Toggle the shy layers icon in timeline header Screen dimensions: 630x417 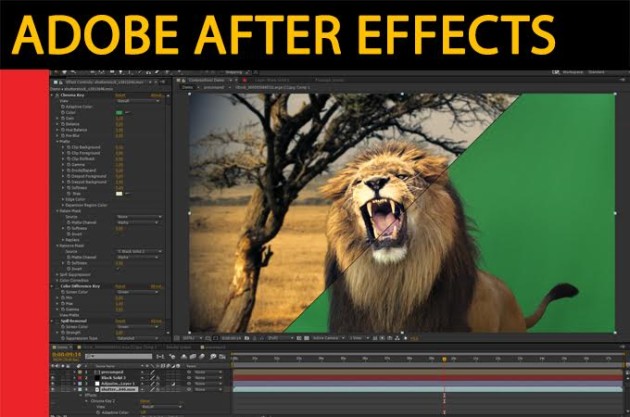point(184,356)
